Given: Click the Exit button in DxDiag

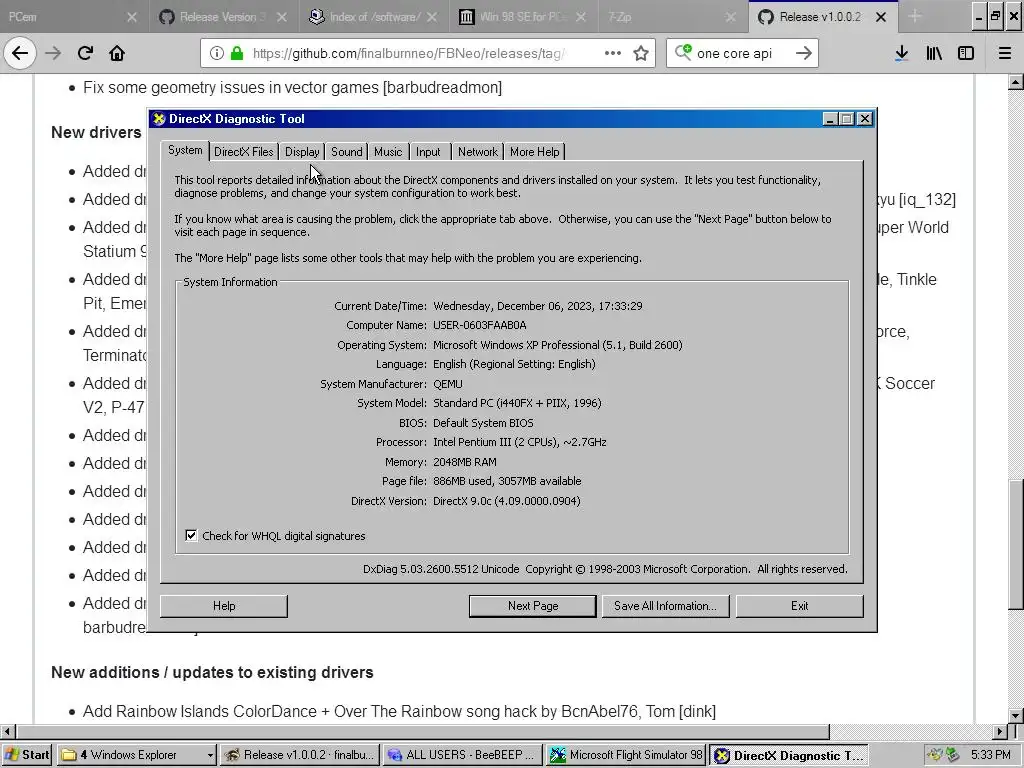Looking at the screenshot, I should (x=800, y=606).
